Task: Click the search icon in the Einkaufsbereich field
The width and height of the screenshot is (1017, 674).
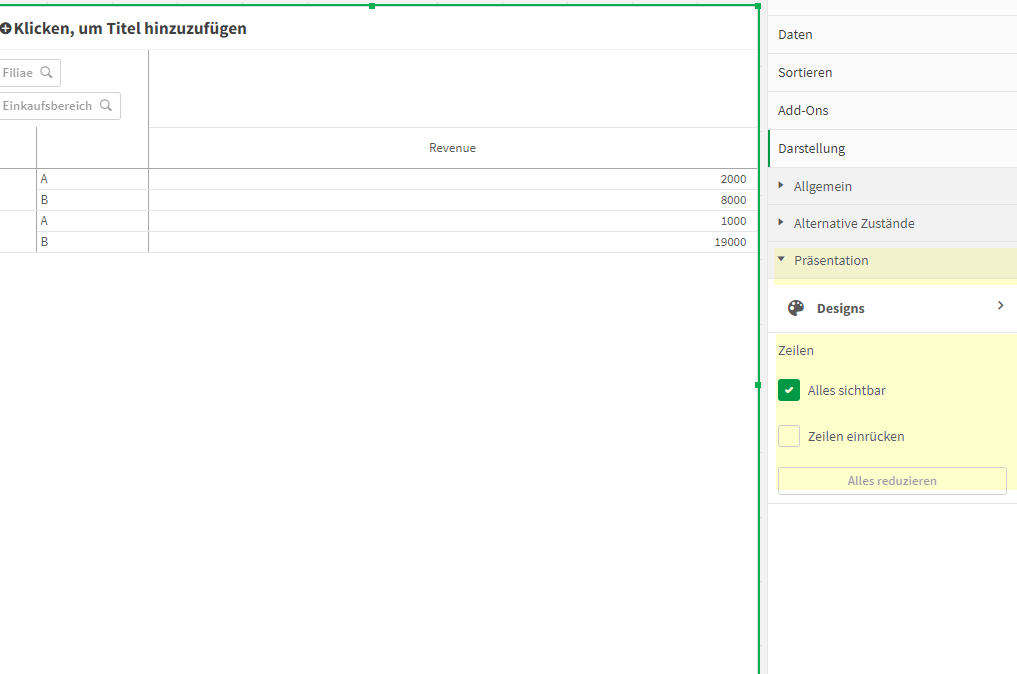Action: [106, 105]
